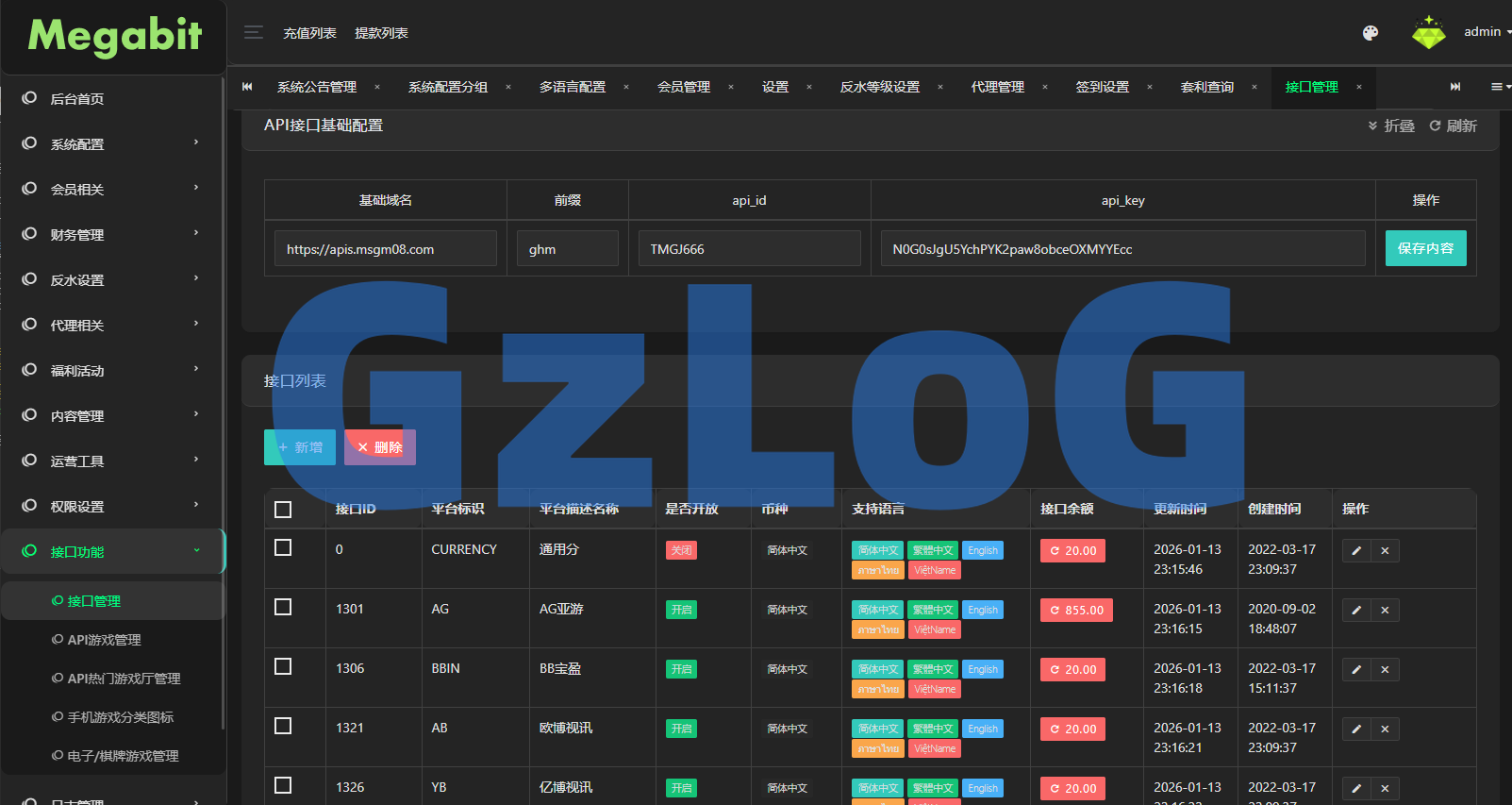Refresh the AG balance 855.00 badge

1076,611
